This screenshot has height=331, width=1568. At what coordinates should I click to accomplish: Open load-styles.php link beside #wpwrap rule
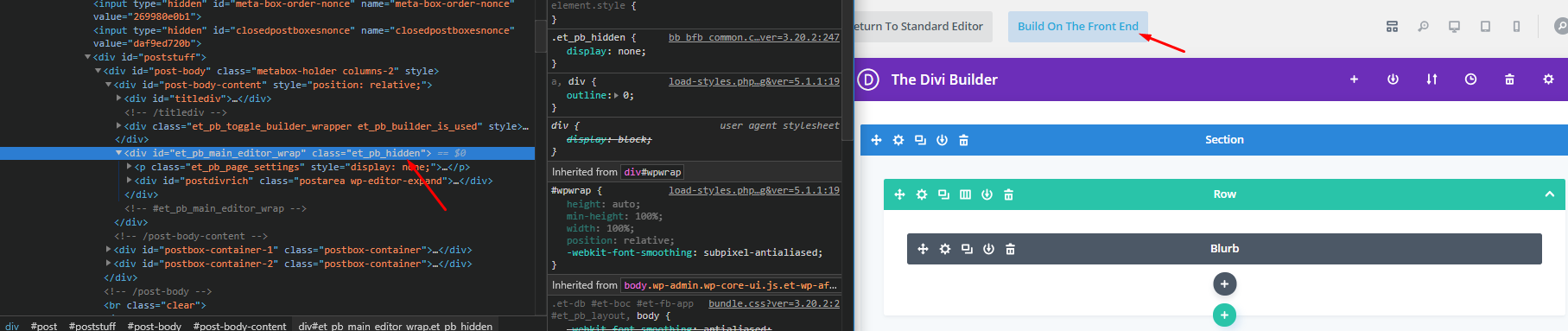pos(754,190)
